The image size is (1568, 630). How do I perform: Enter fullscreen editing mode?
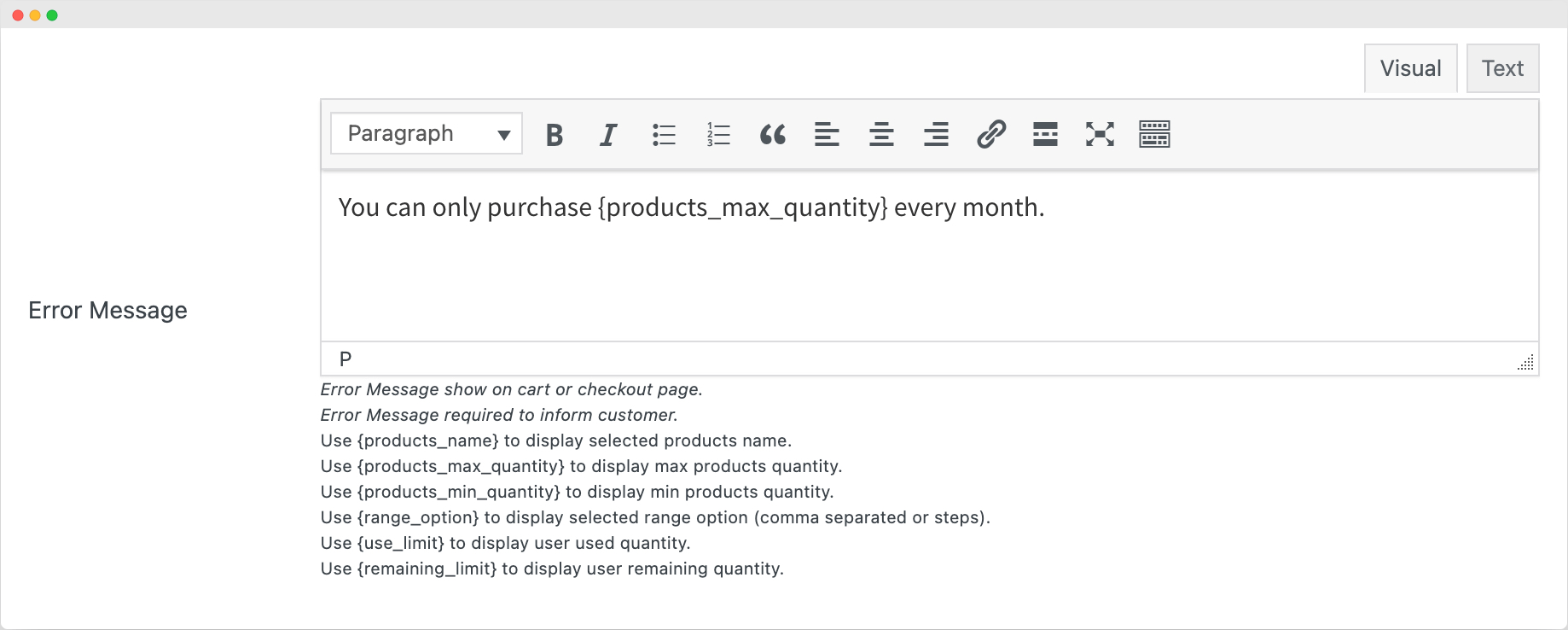click(x=1100, y=135)
